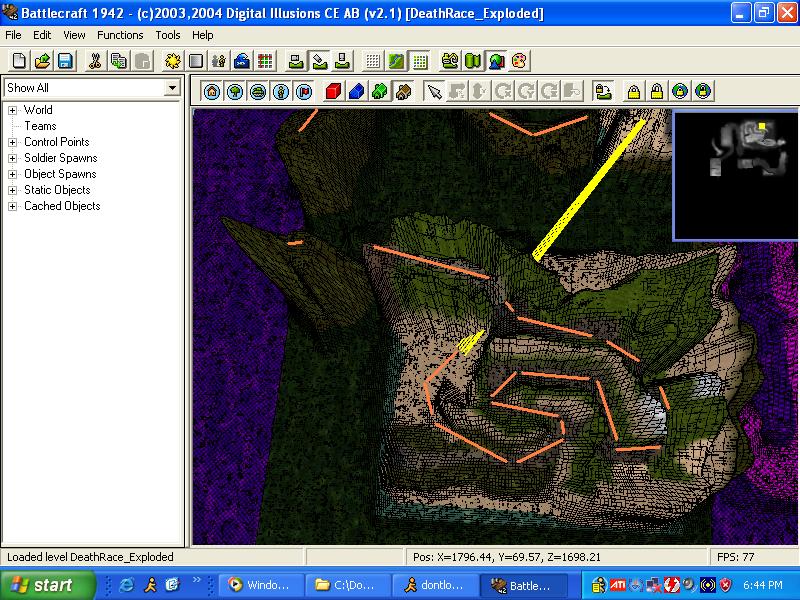Expand the World tree node
The height and width of the screenshot is (600, 800).
tap(13, 110)
